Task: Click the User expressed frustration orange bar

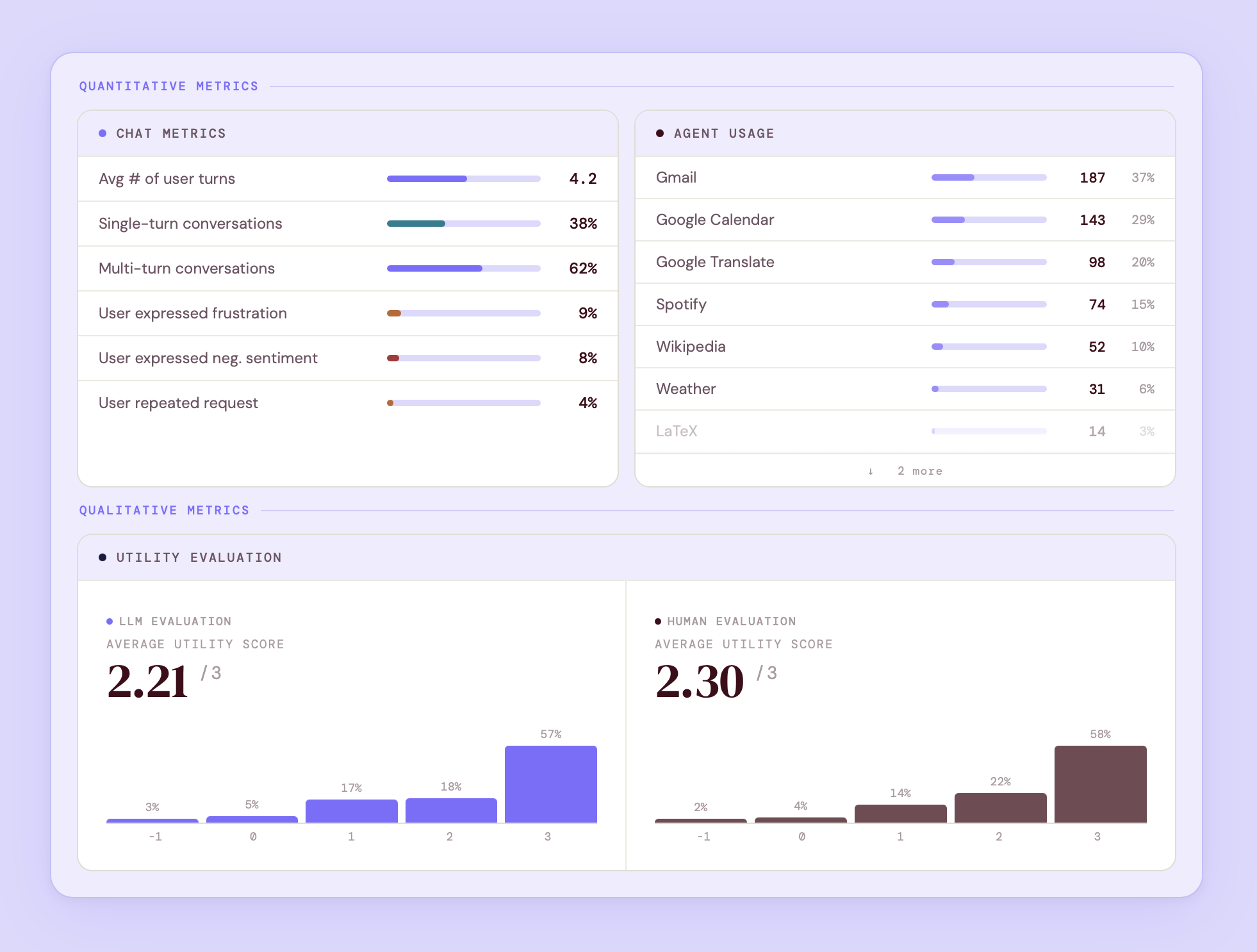Action: (x=394, y=313)
